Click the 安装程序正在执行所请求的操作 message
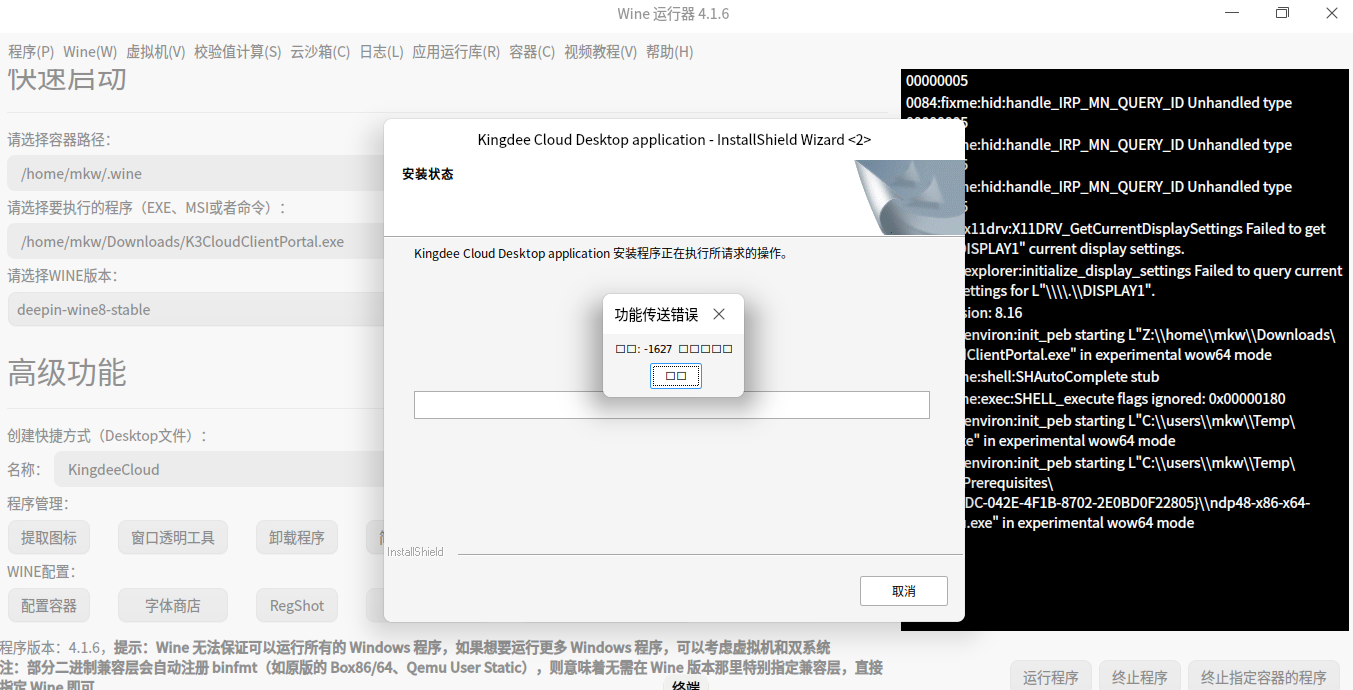The image size is (1353, 690). click(601, 253)
